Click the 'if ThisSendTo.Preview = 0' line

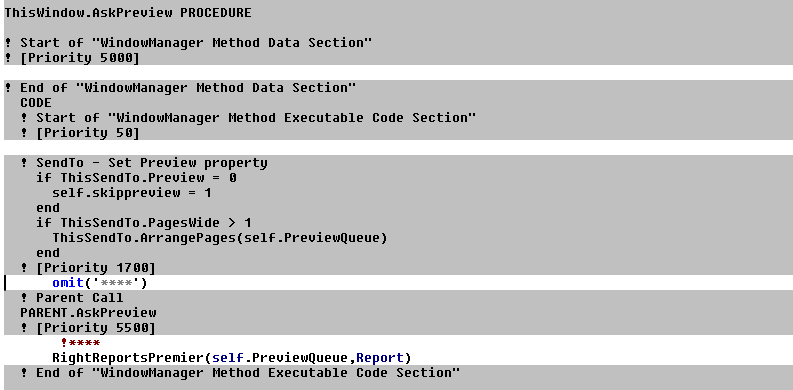click(137, 178)
